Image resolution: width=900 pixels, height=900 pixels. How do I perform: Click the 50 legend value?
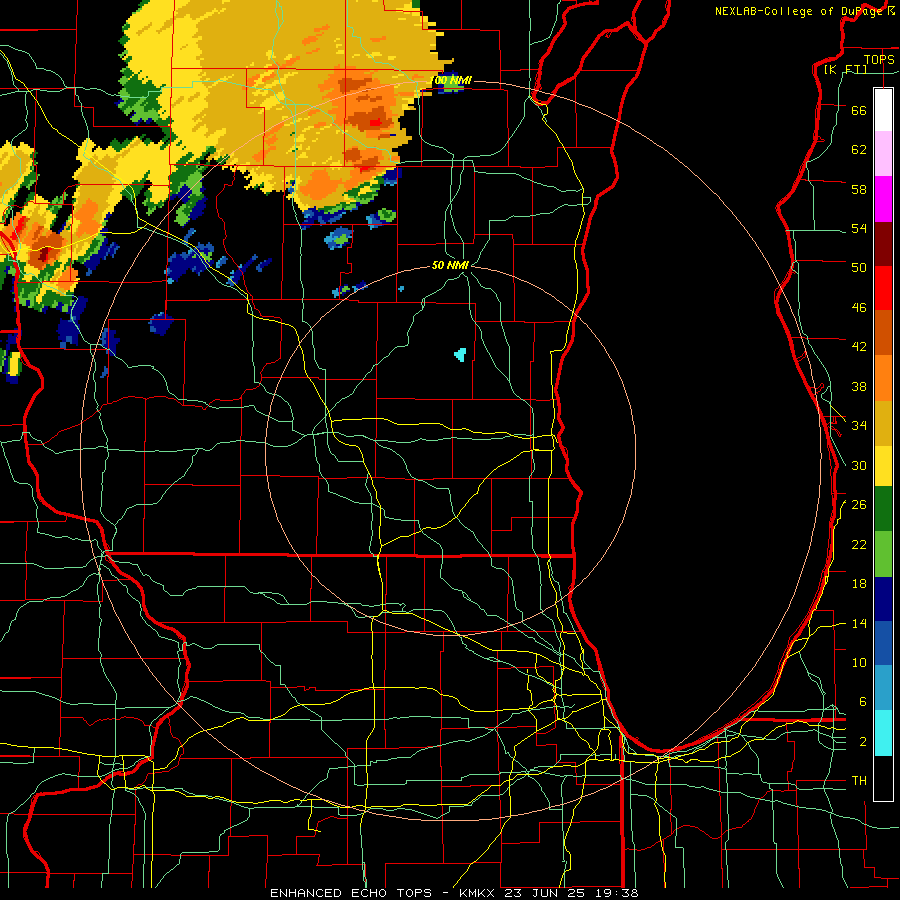(859, 267)
